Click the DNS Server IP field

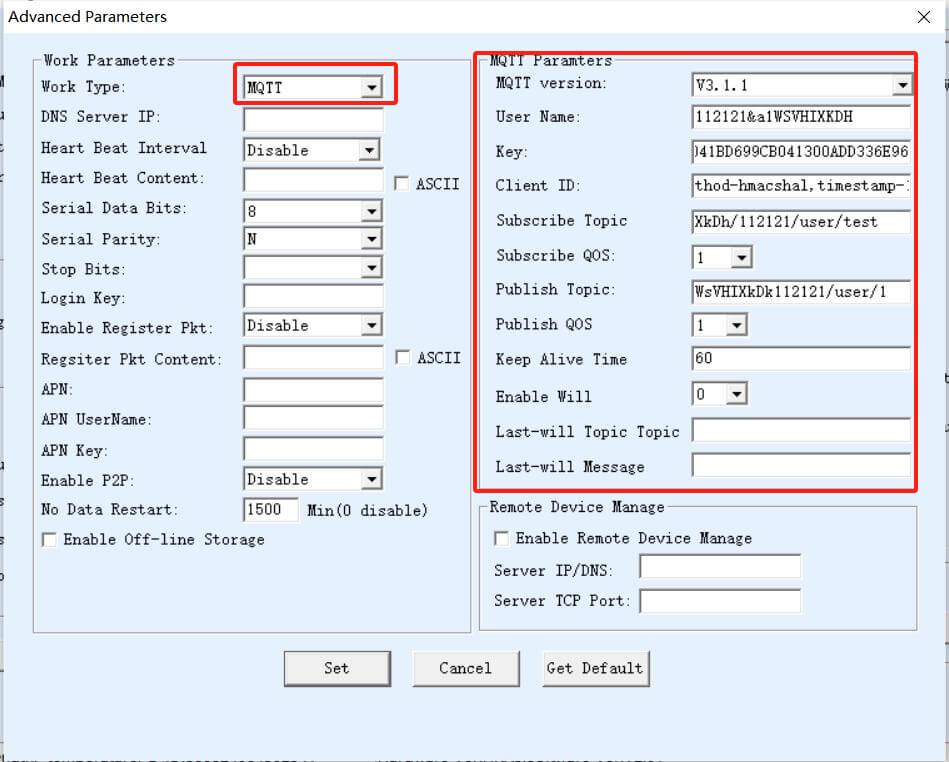(314, 119)
